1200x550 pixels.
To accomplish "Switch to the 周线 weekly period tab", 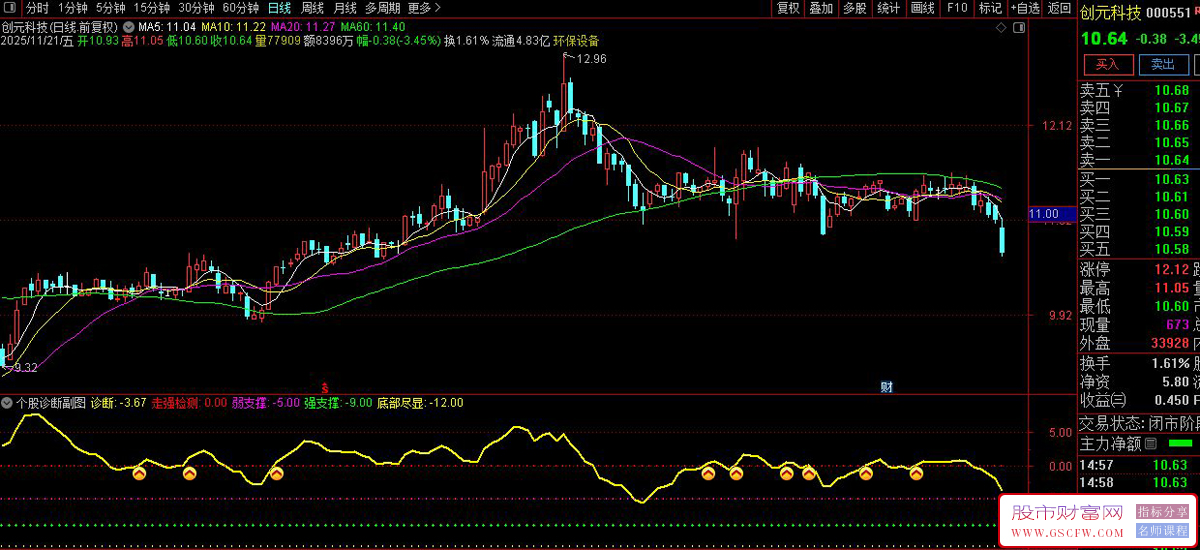I will click(312, 8).
